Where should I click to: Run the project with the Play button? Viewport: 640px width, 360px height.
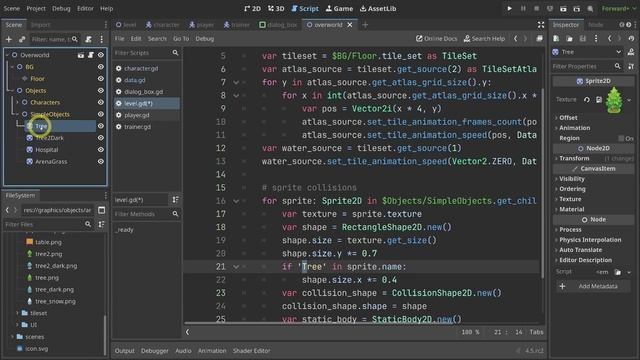(x=509, y=8)
